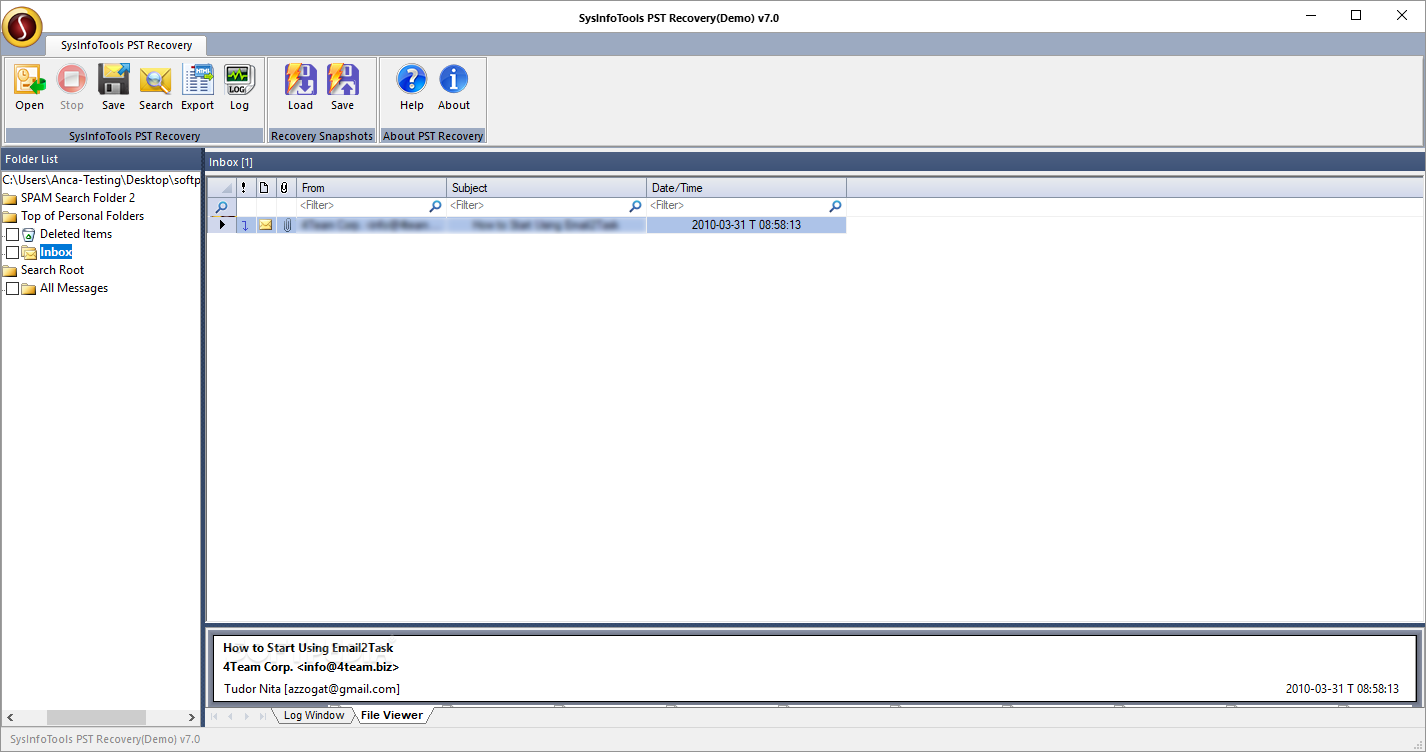Image resolution: width=1426 pixels, height=752 pixels.
Task: Click the preview pane date 2010-03-31 T 08:58:13
Action: pos(1342,689)
